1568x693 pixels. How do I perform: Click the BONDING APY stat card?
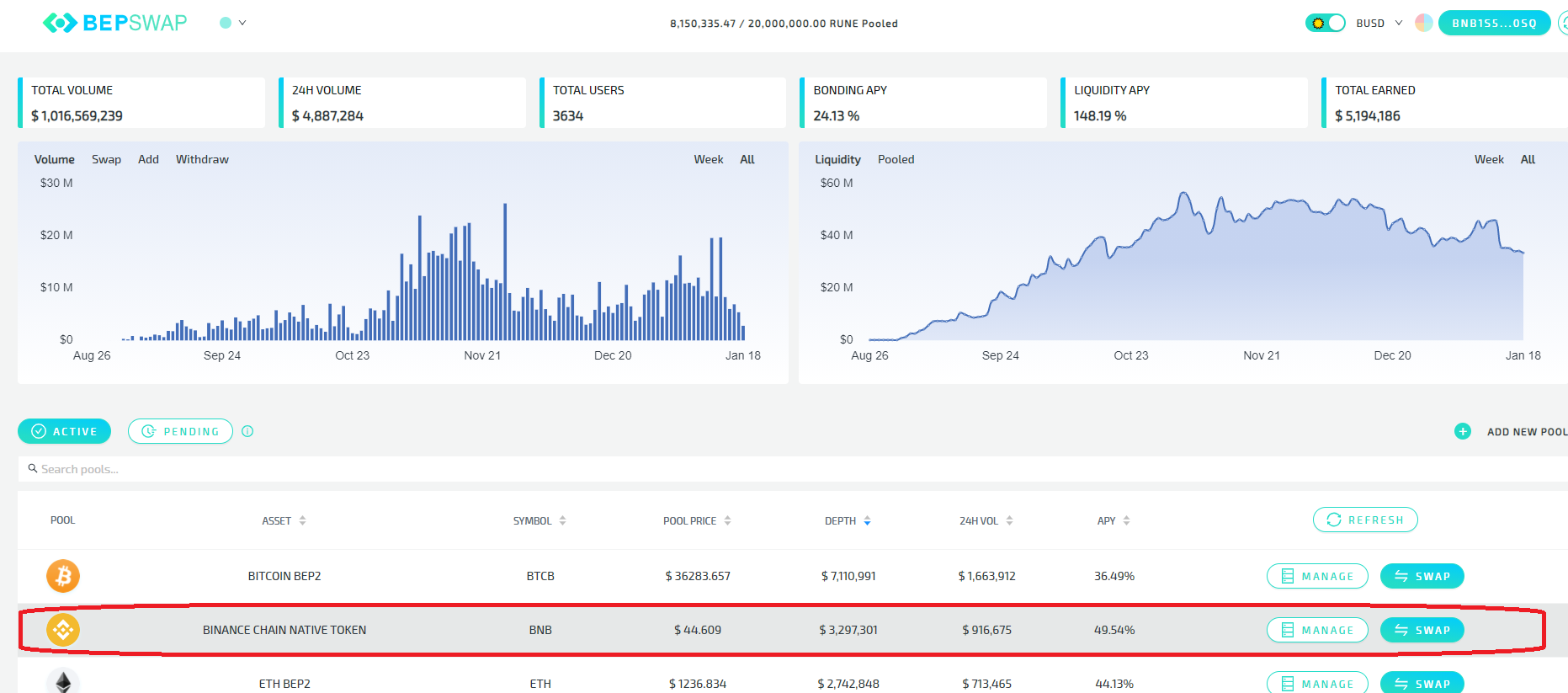pos(923,103)
